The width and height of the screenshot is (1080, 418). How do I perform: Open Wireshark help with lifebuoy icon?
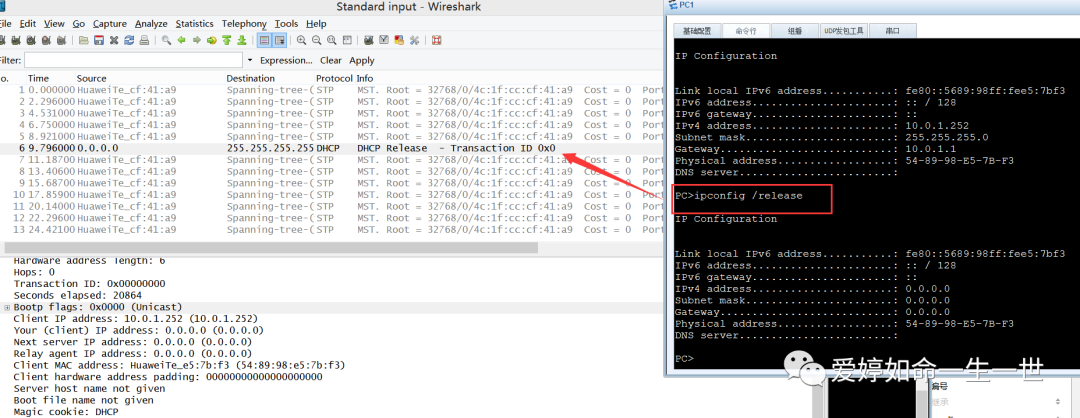(x=437, y=40)
